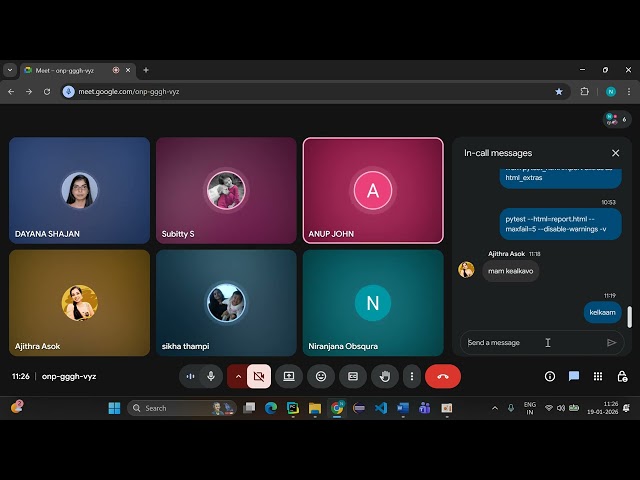Click the chat messages scrollbar
Image resolution: width=640 pixels, height=480 pixels.
click(630, 317)
